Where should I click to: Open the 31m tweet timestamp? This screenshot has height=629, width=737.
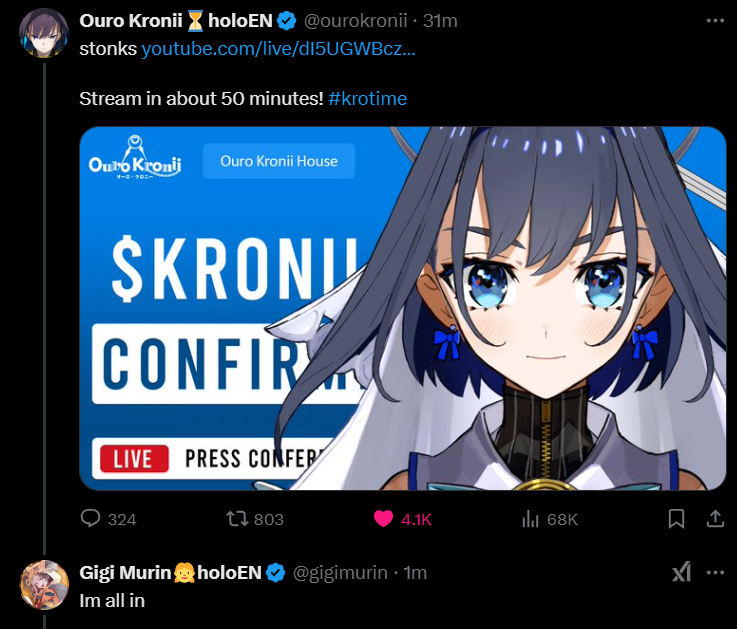(440, 21)
